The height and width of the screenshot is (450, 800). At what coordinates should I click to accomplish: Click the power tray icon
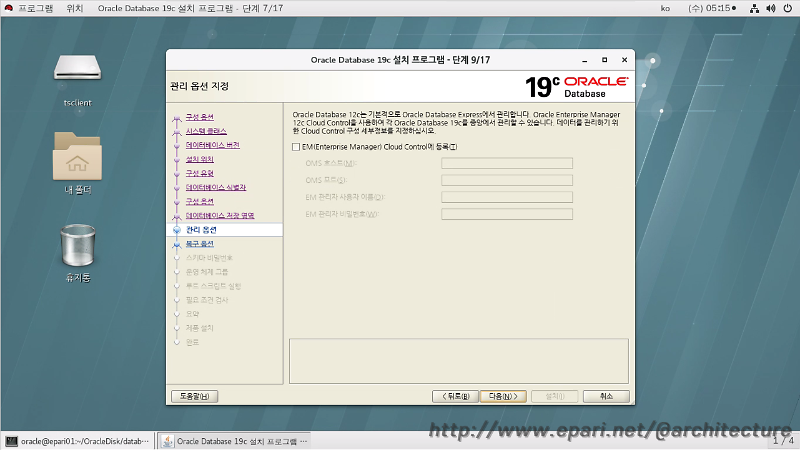(x=788, y=8)
